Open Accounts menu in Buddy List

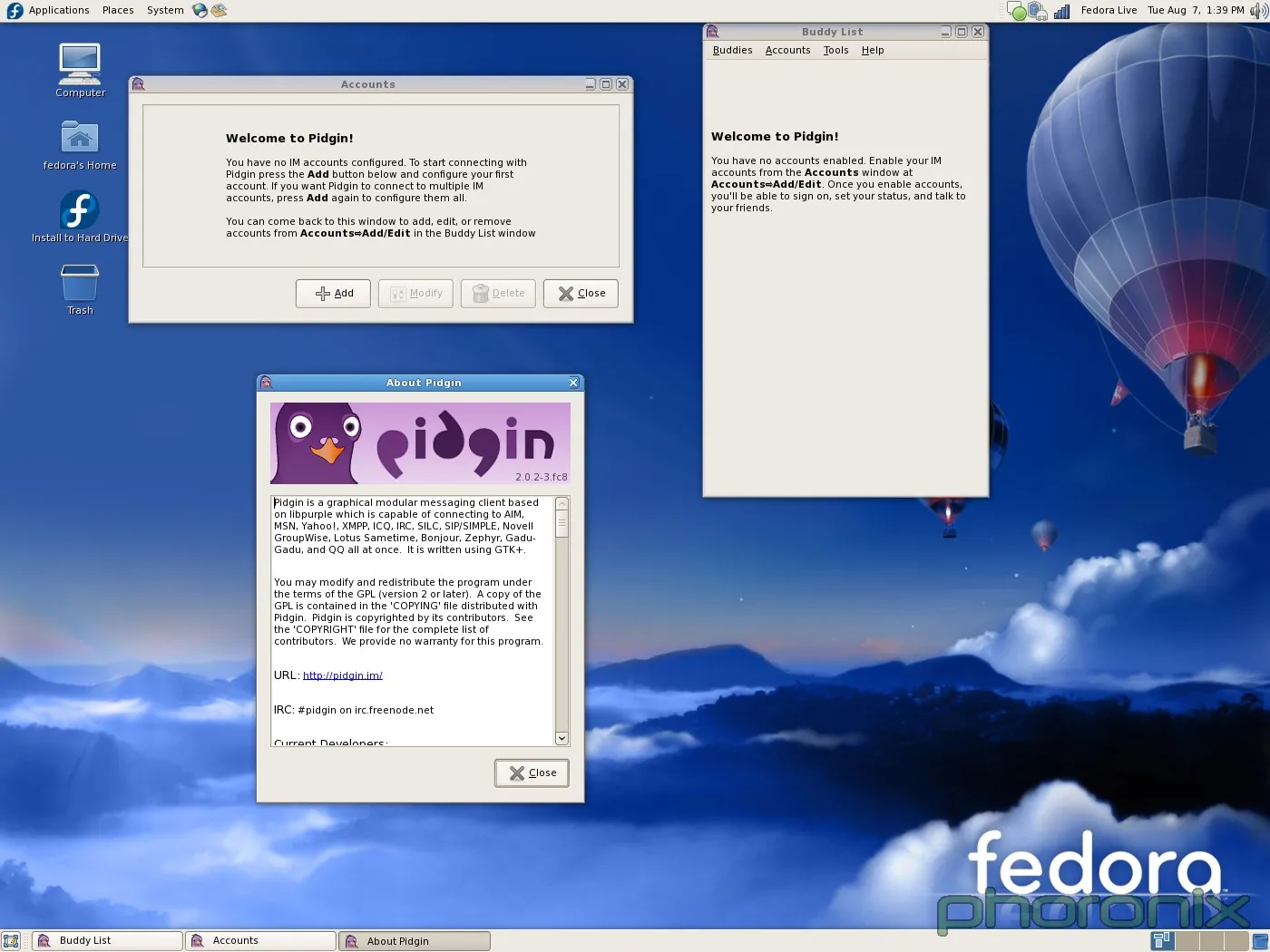(787, 51)
